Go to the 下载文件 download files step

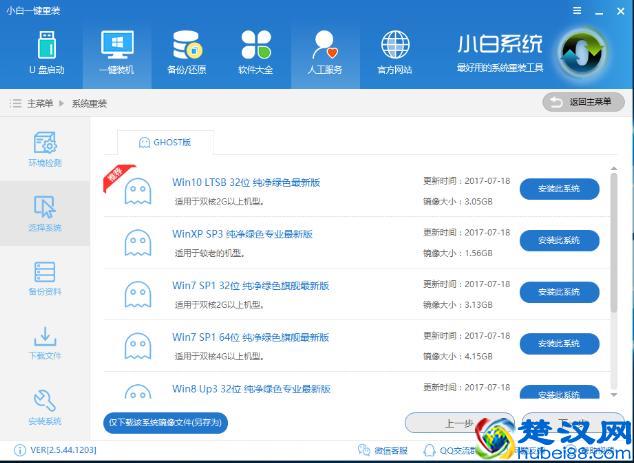(45, 343)
